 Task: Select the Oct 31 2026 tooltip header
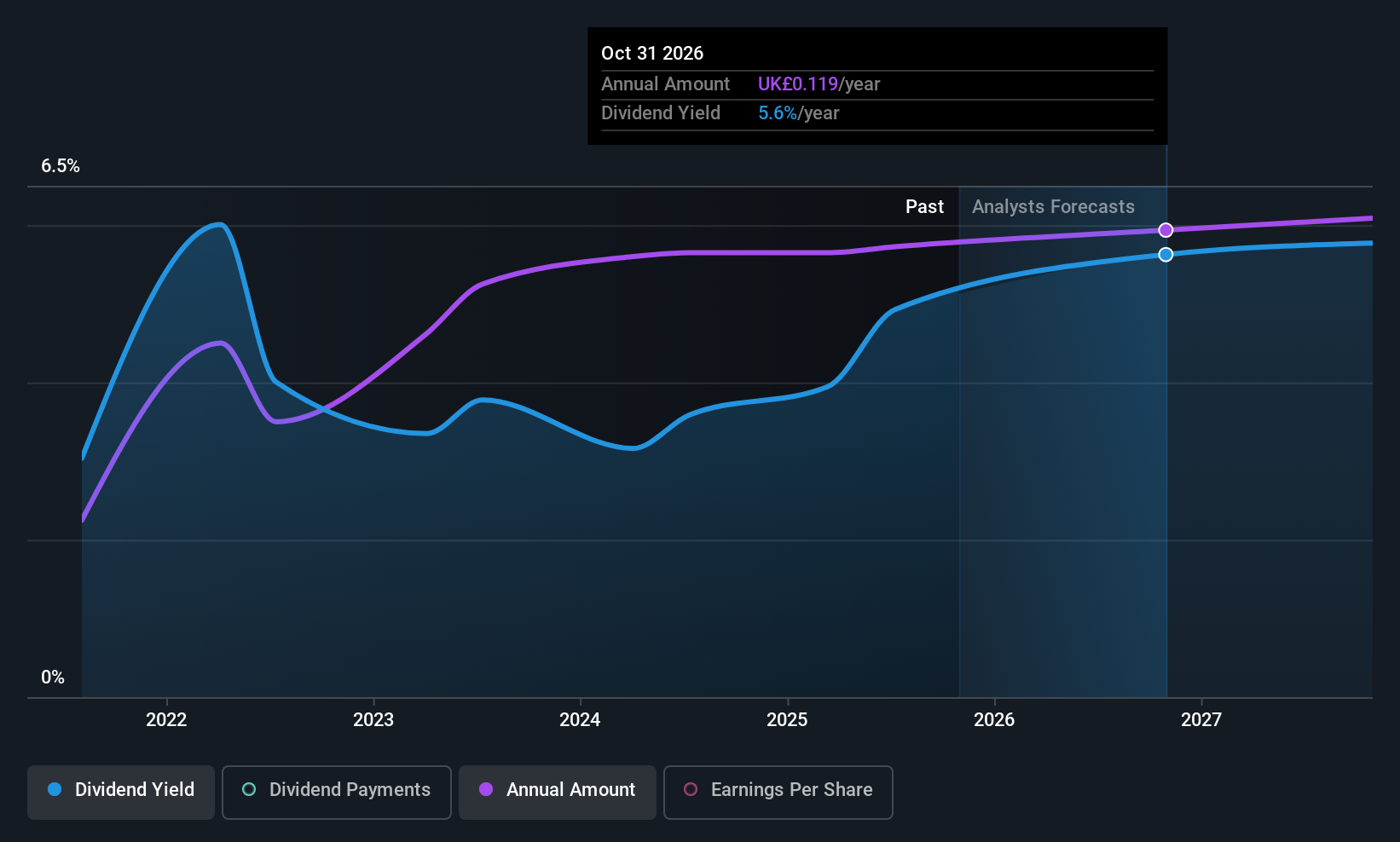(652, 53)
